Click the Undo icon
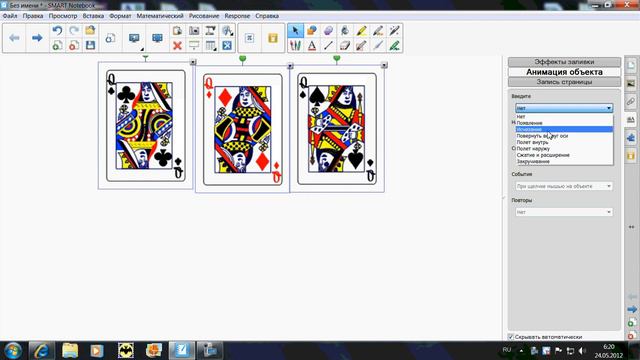 tap(57, 31)
